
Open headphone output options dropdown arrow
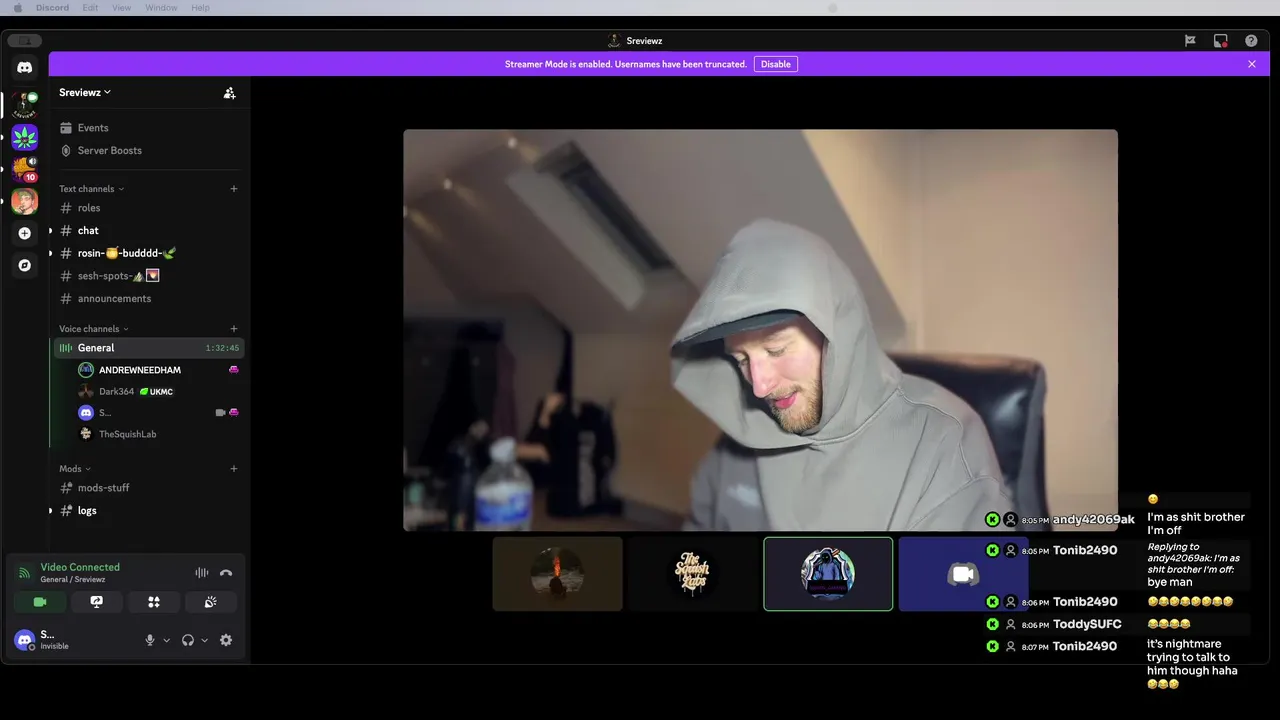[205, 640]
